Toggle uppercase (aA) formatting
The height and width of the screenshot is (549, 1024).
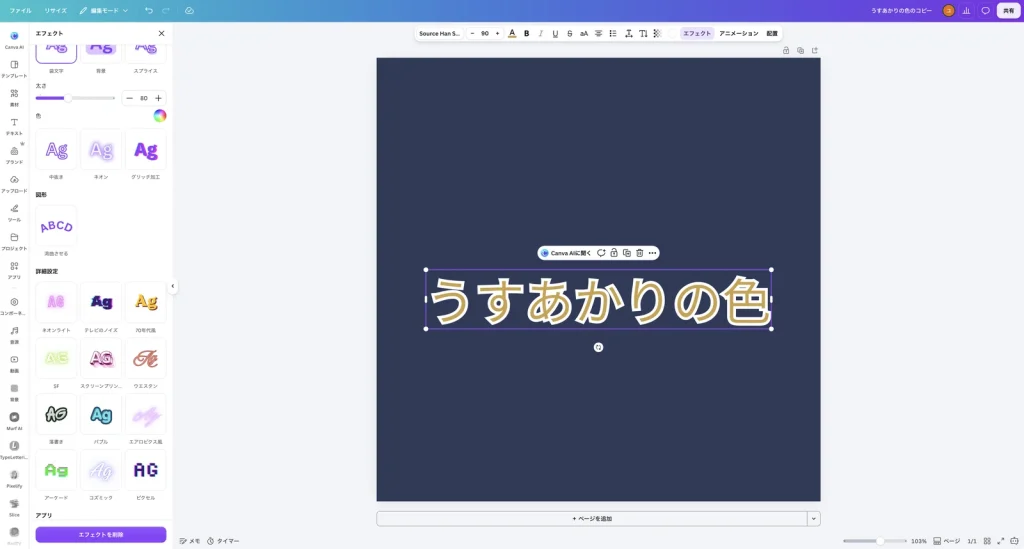tap(584, 33)
